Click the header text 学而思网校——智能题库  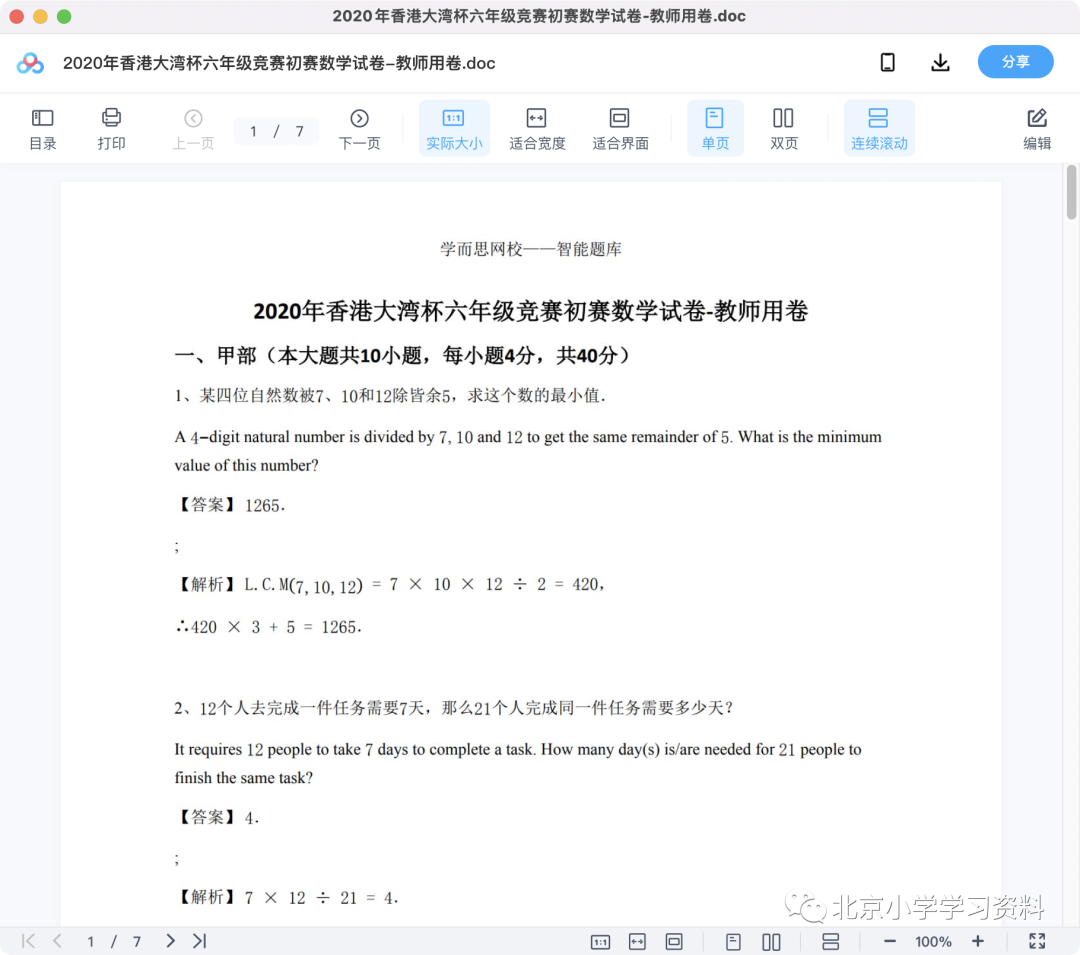(530, 249)
